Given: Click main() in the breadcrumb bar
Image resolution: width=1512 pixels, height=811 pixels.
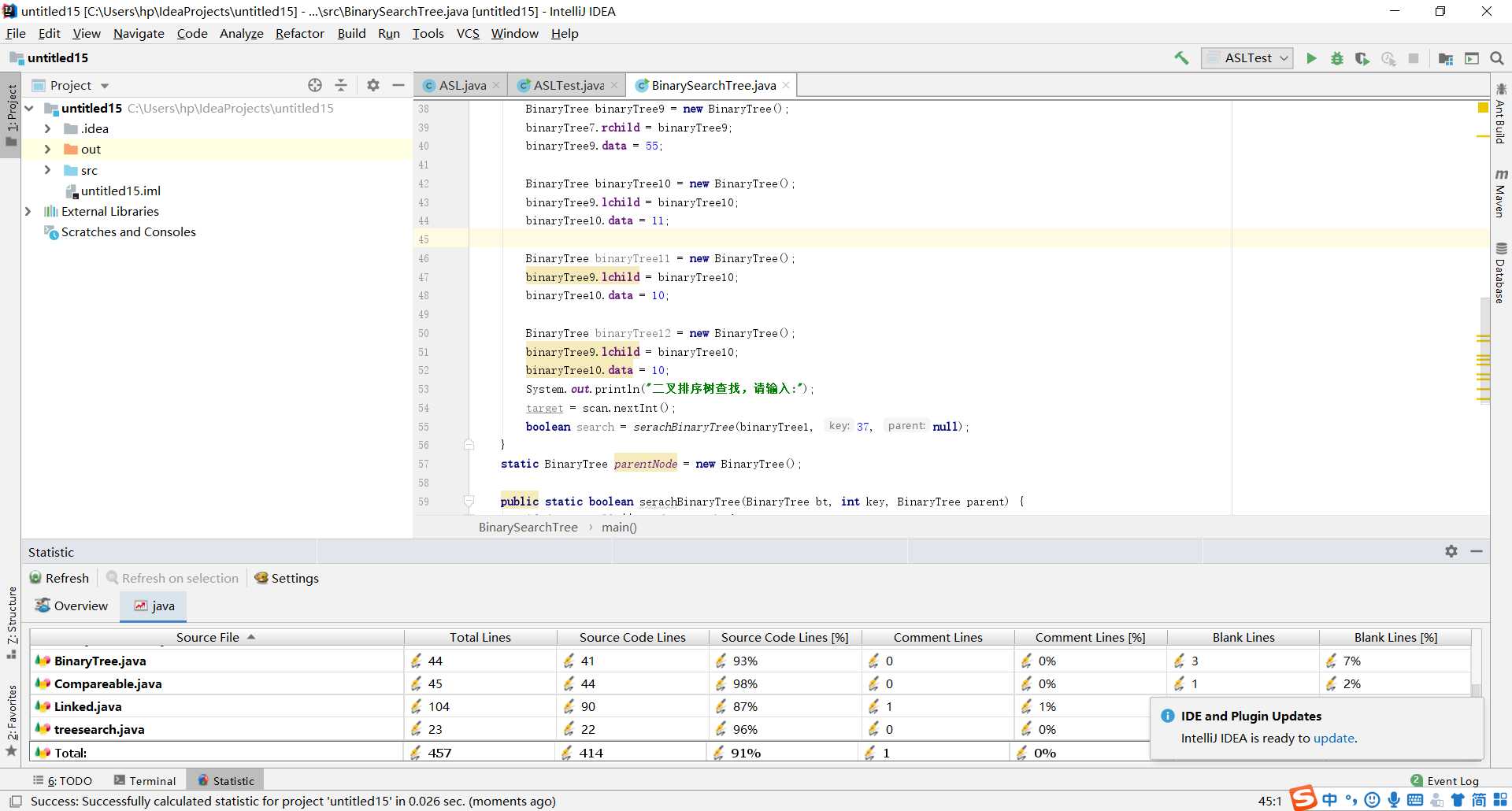Looking at the screenshot, I should 619,527.
